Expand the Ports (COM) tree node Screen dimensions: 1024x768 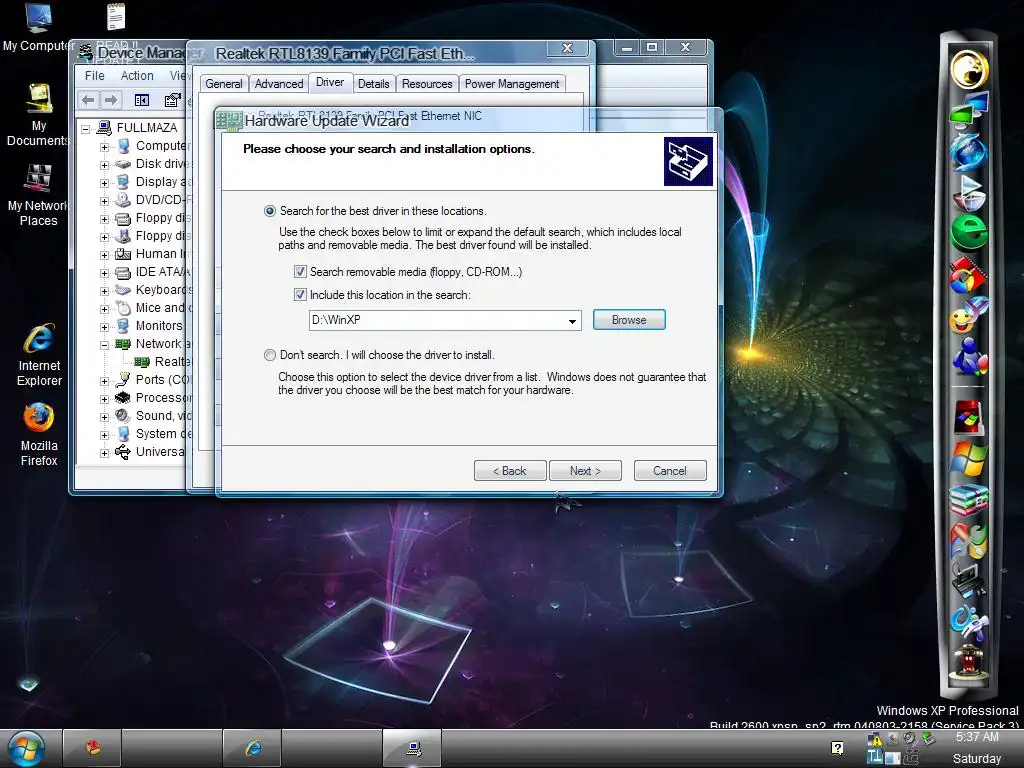(x=104, y=381)
